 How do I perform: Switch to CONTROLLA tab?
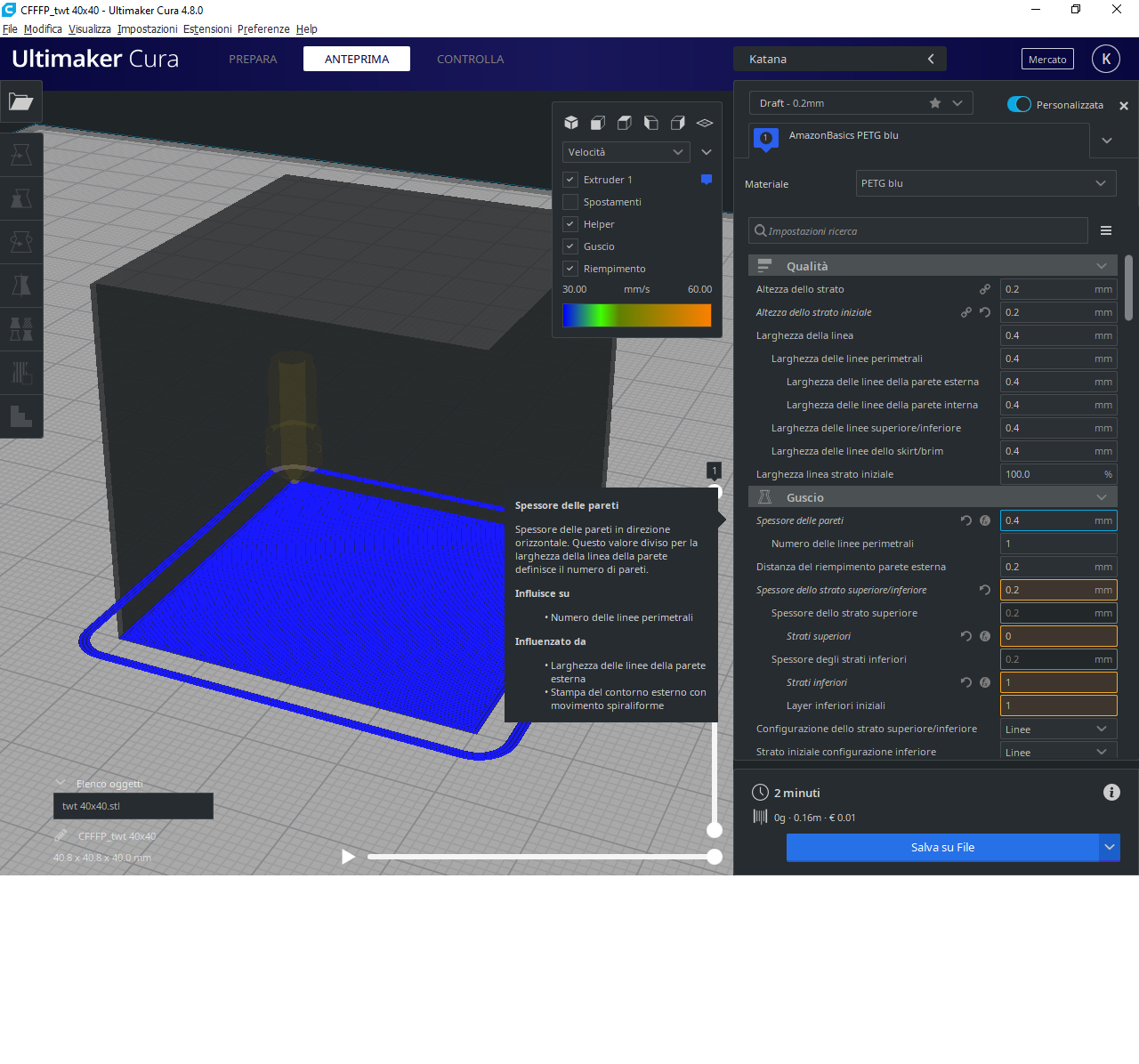(x=470, y=59)
